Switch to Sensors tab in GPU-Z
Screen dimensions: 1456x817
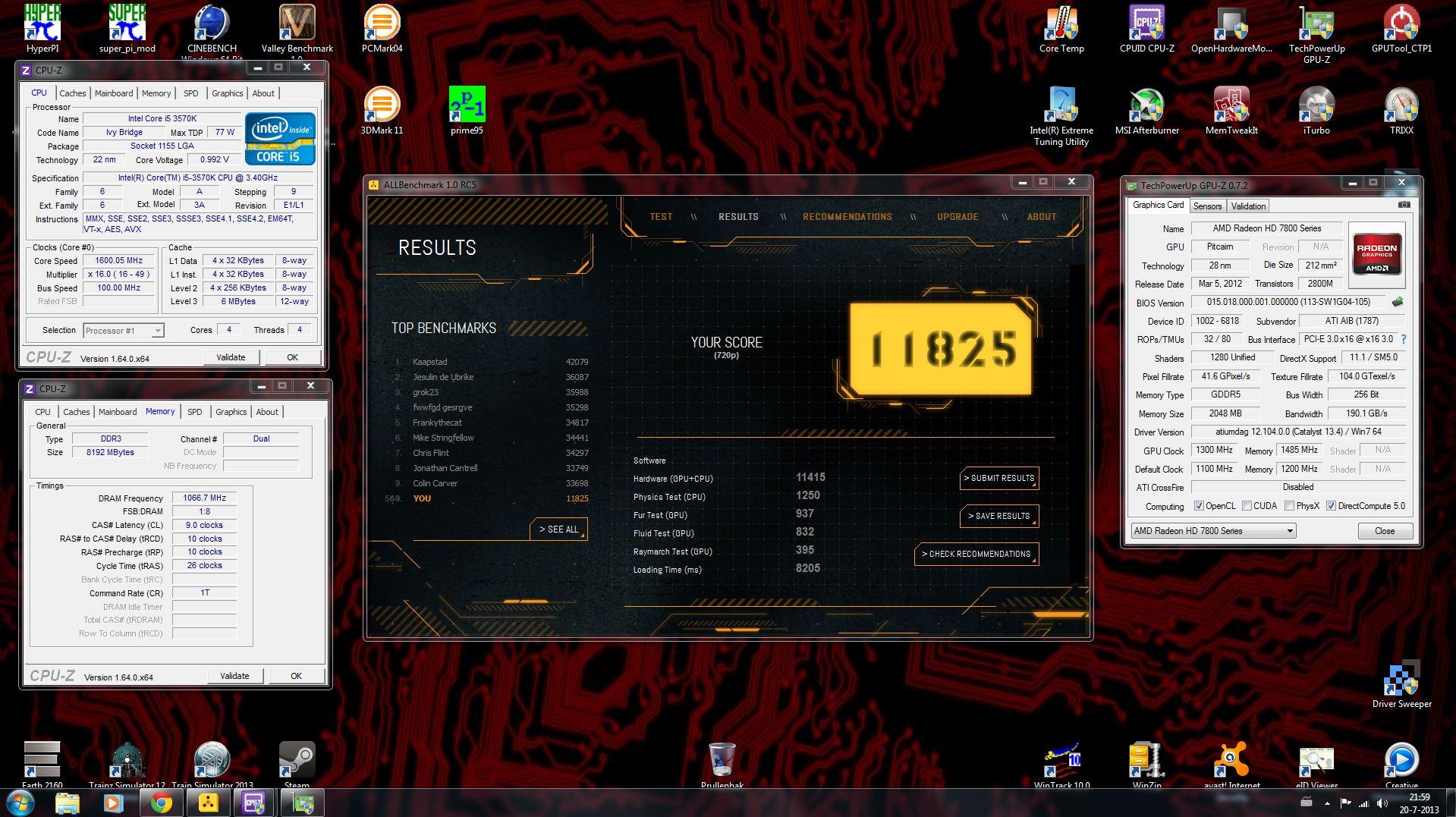point(1207,206)
